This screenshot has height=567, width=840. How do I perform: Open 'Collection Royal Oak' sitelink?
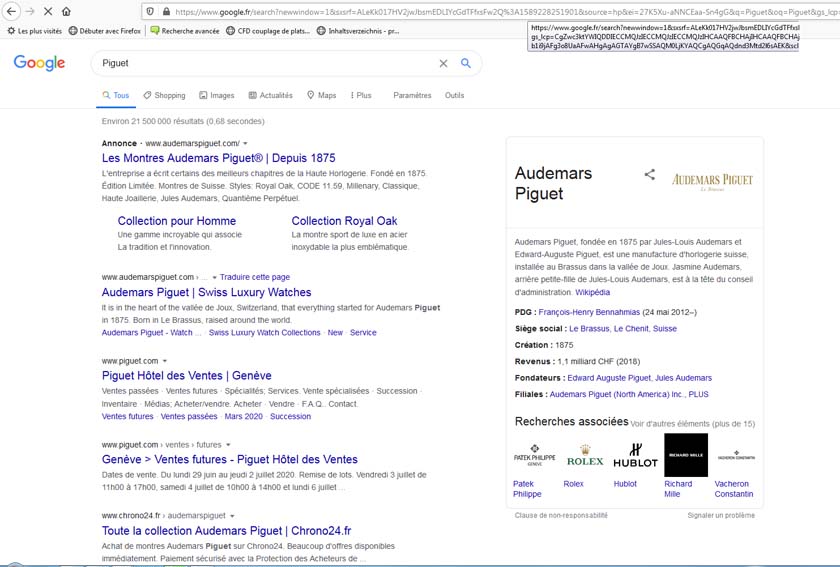344,221
